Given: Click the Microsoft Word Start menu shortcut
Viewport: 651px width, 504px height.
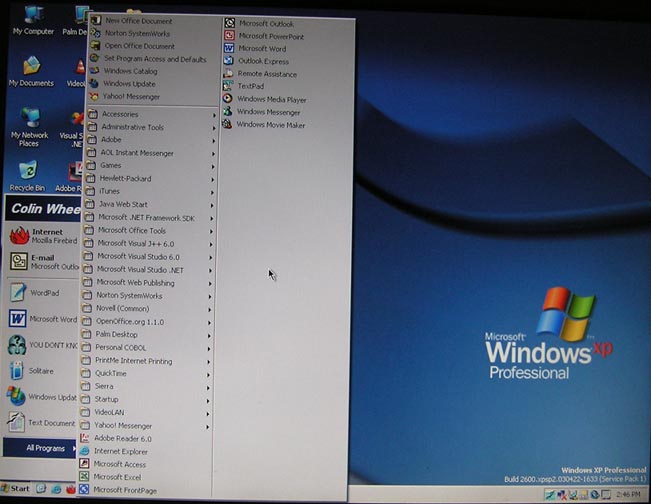Looking at the screenshot, I should pyautogui.click(x=42, y=319).
